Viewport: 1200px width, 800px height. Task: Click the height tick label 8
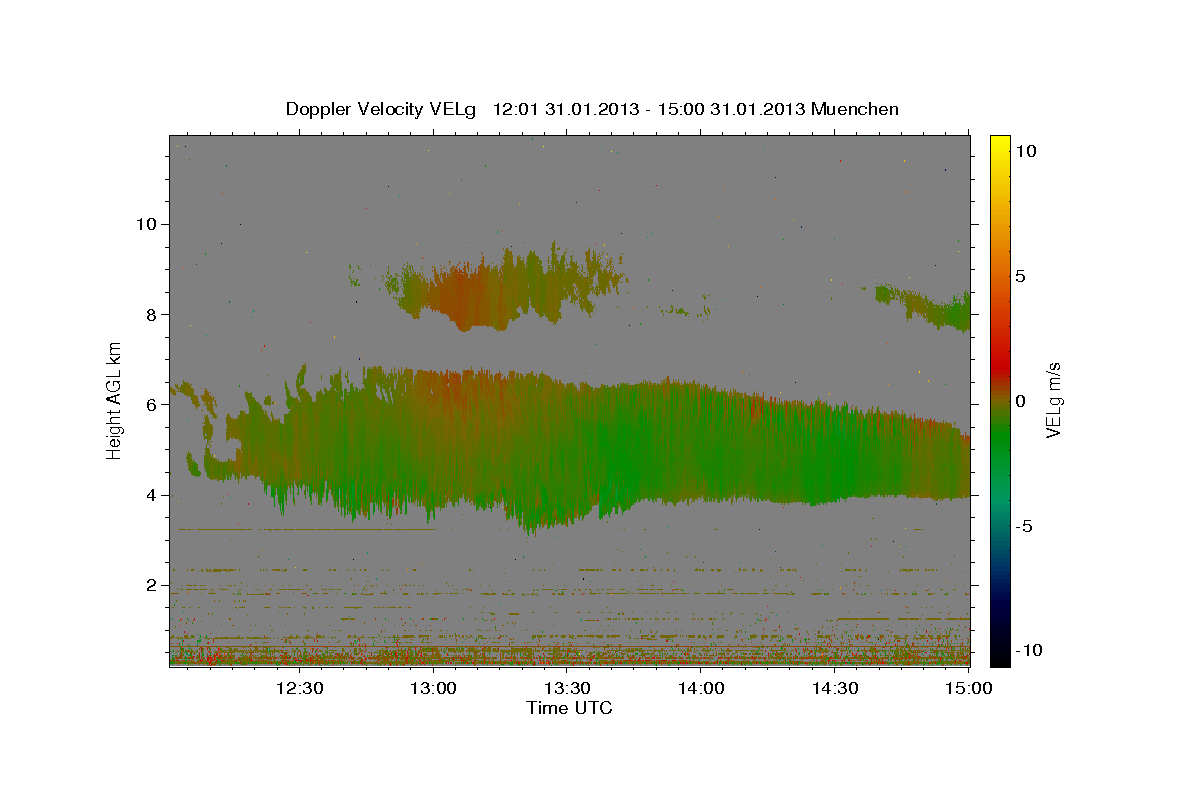click(x=151, y=314)
